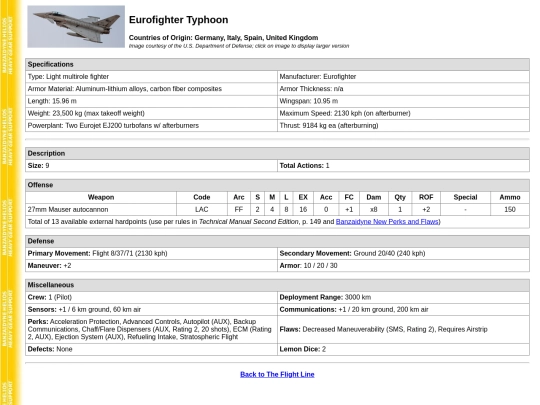Click the Maneuver: +2 cell
This screenshot has width=540, height=405.
tap(152, 266)
